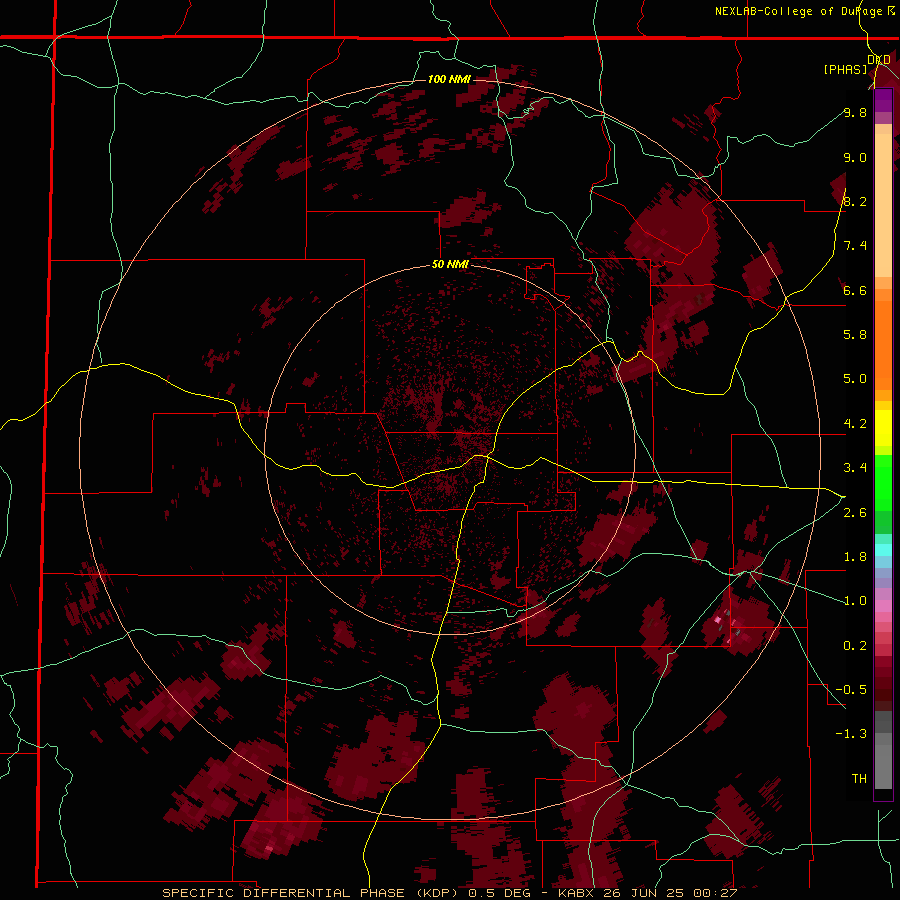Click the pink segment of color bar

tap(883, 606)
